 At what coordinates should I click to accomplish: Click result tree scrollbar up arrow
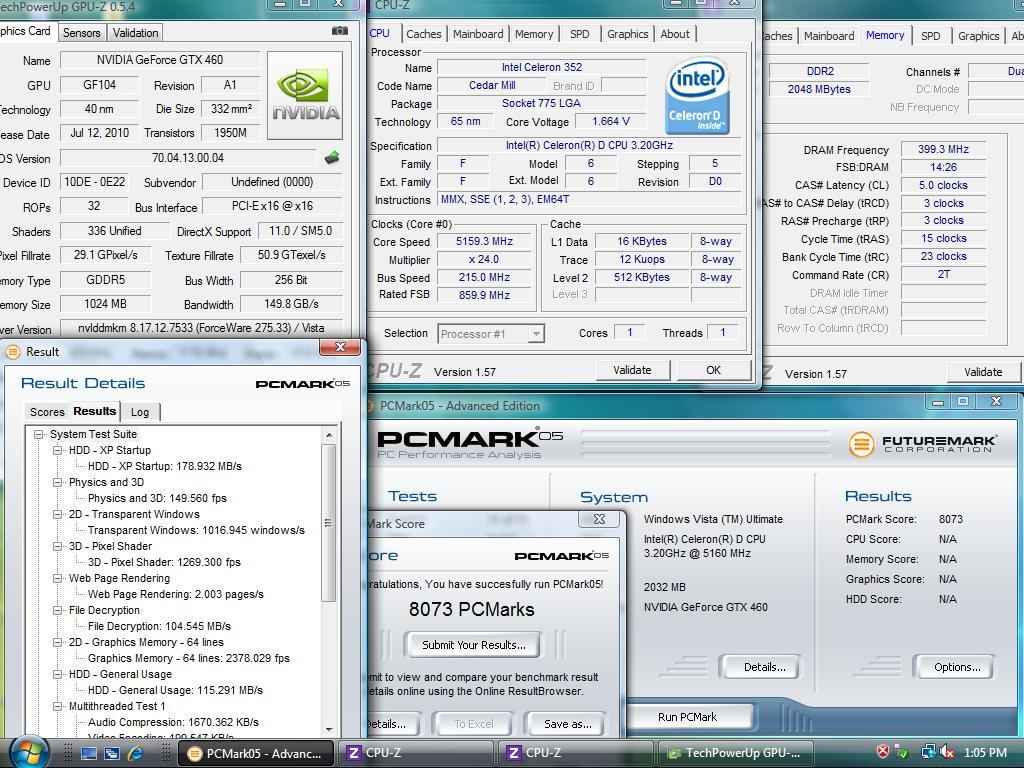click(329, 435)
